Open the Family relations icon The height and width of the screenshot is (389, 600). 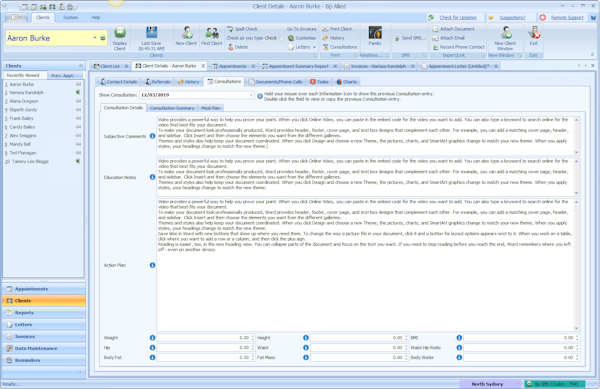tap(375, 33)
